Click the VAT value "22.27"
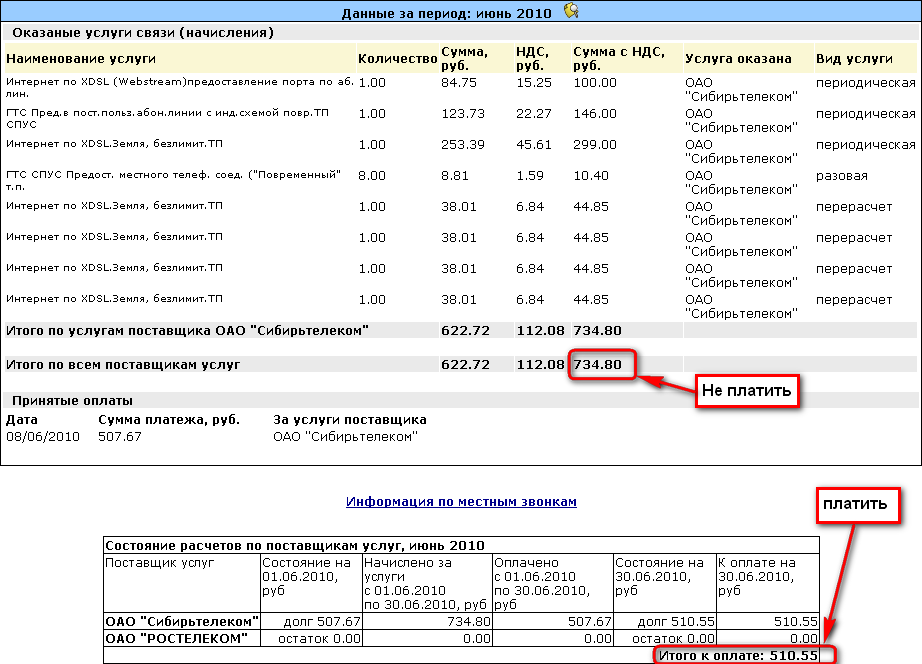922x664 pixels. coord(534,114)
